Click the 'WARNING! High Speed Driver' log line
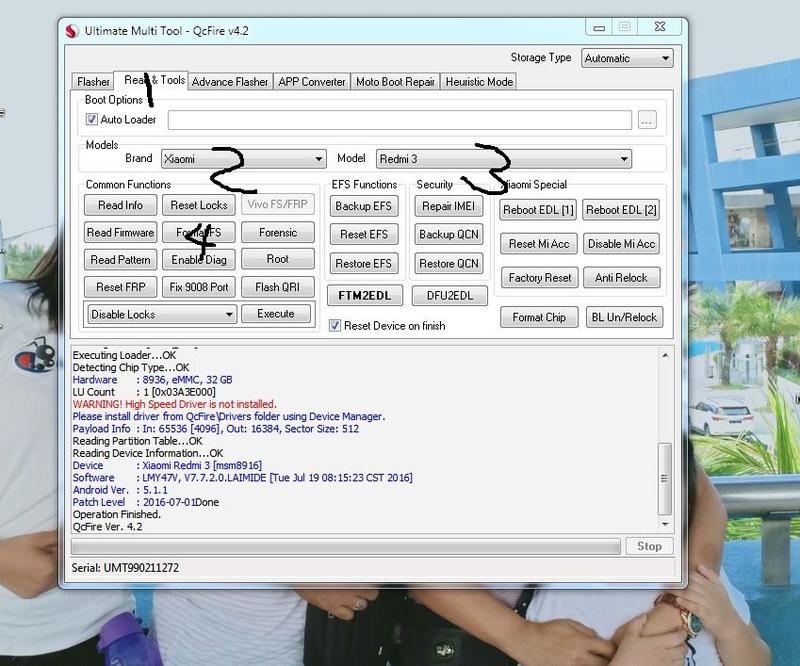 click(x=174, y=404)
